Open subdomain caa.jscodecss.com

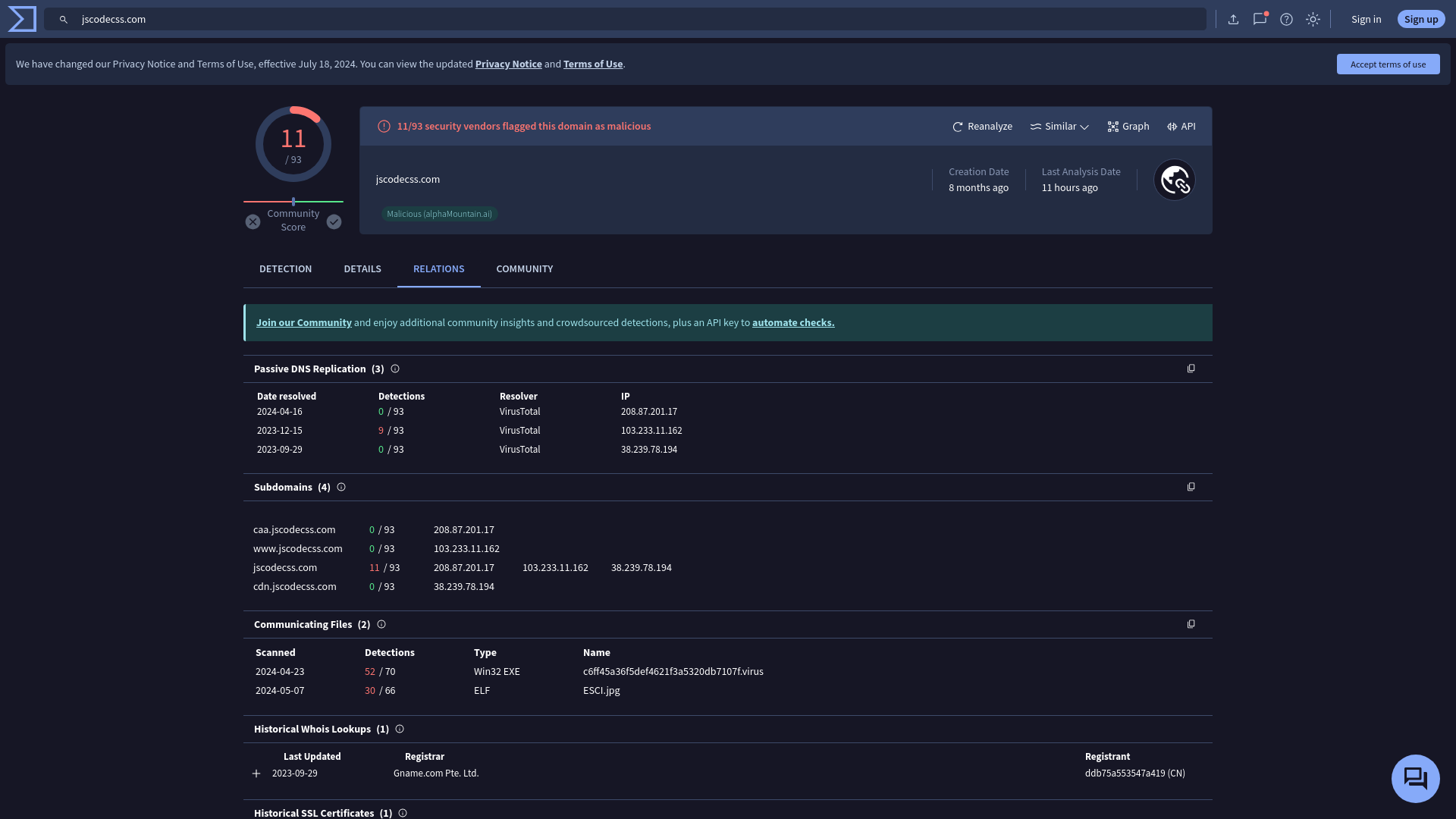point(294,530)
